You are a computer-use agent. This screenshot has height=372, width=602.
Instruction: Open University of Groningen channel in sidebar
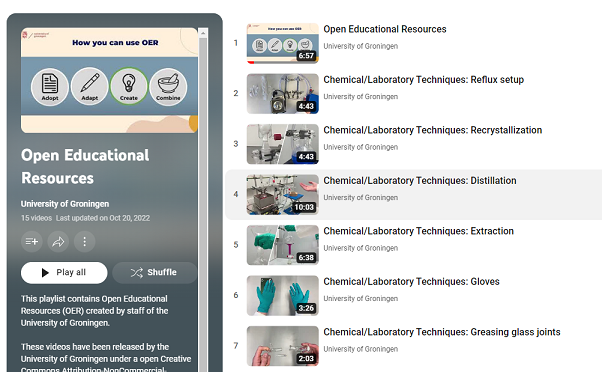(65, 204)
